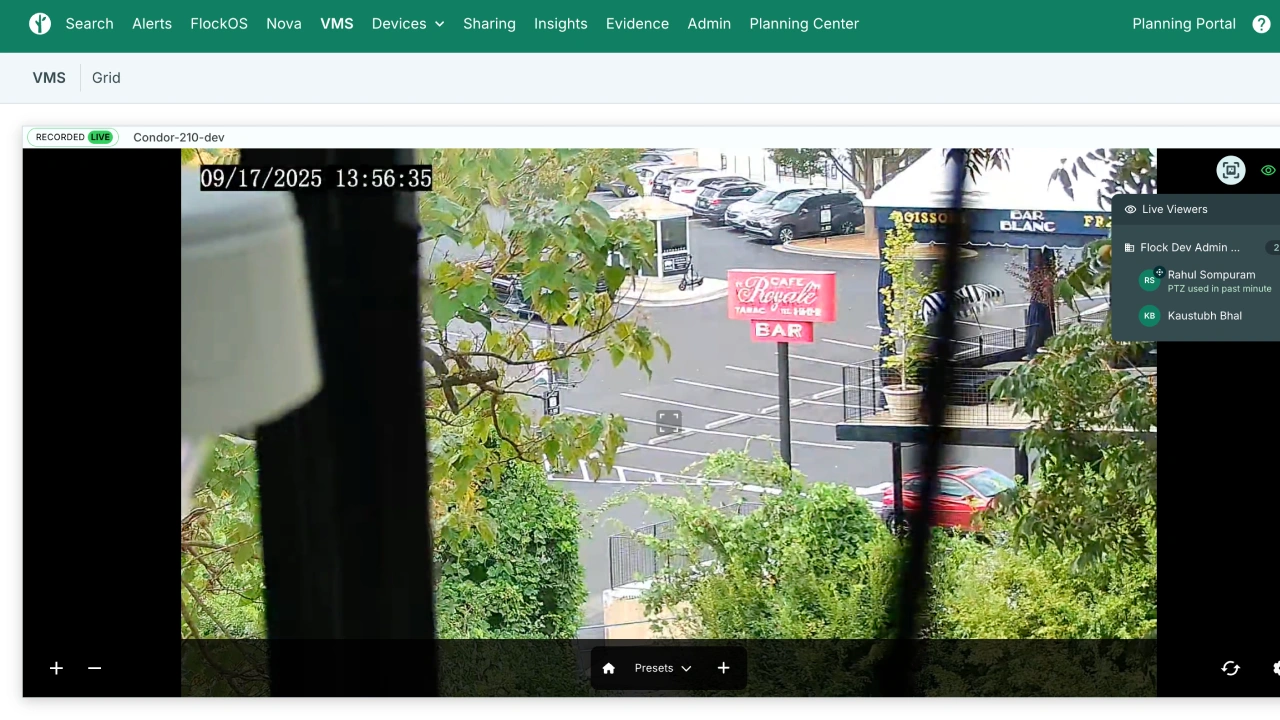Click the center fullscreen frame icon
1280x720 pixels.
coord(669,422)
